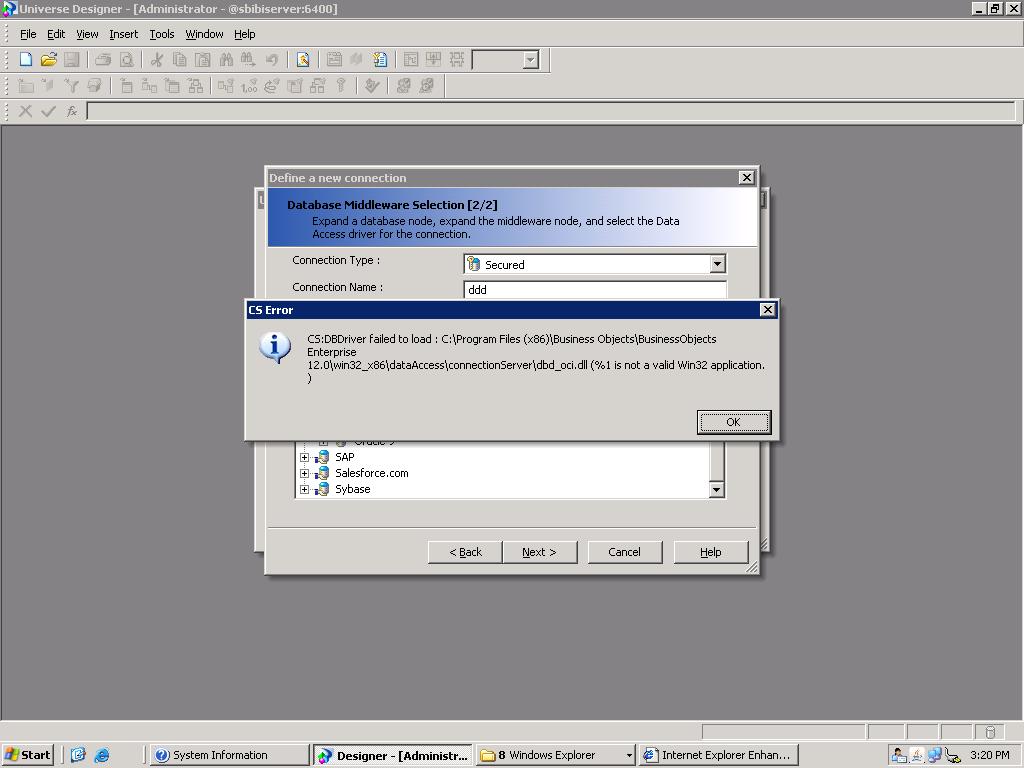Click the Internet Explorer quick launch icon
The image size is (1024, 768).
pyautogui.click(x=102, y=755)
